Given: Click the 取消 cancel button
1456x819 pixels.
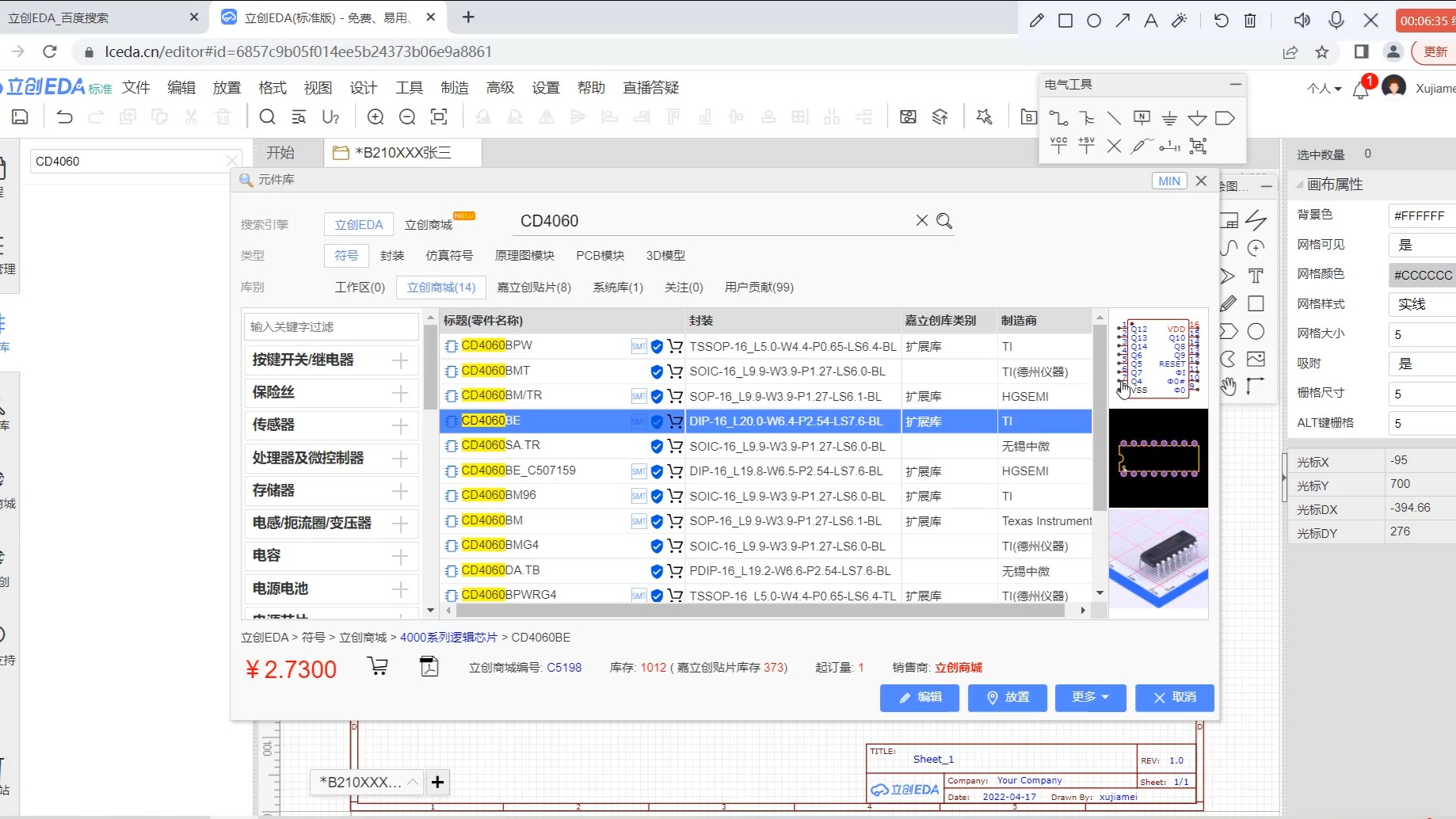Looking at the screenshot, I should [1175, 697].
